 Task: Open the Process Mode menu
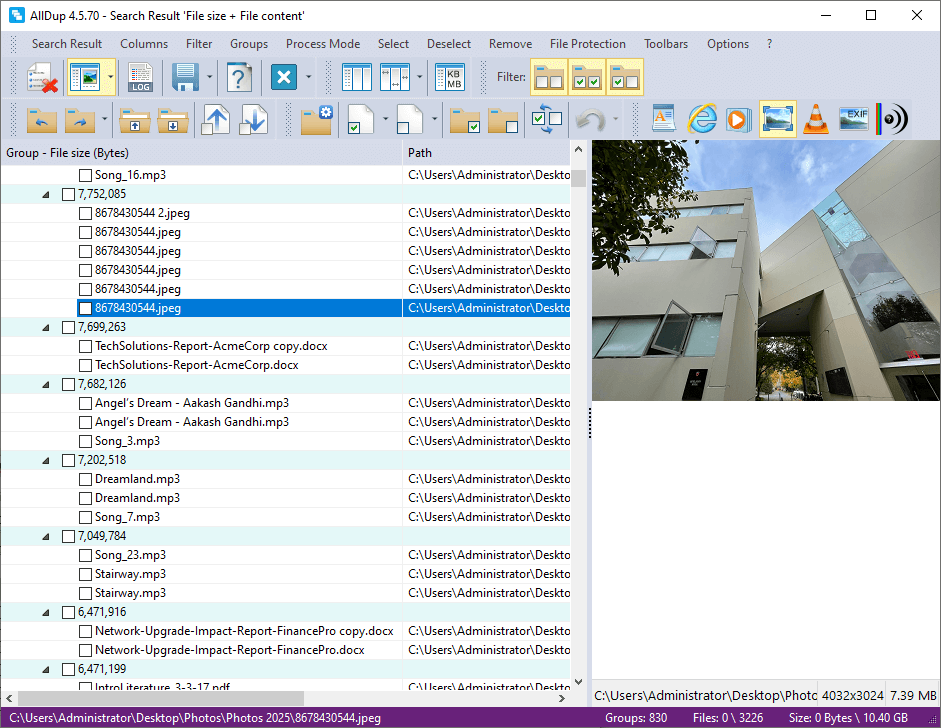pyautogui.click(x=322, y=44)
